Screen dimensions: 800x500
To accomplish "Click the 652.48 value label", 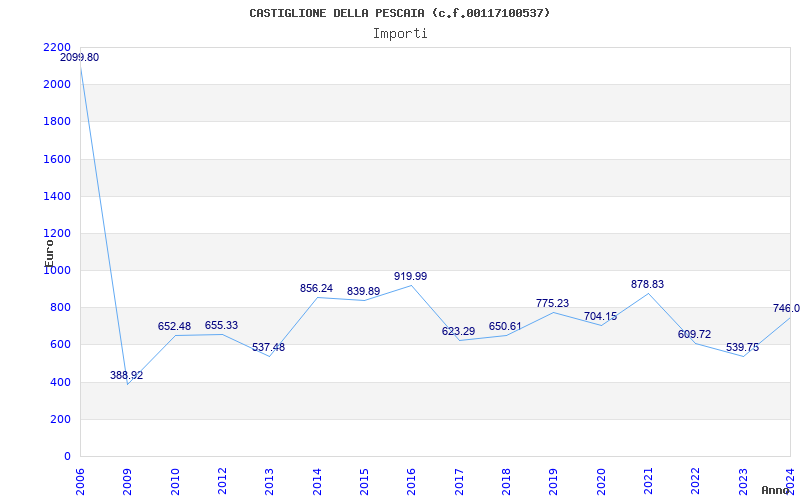I will (x=174, y=327).
